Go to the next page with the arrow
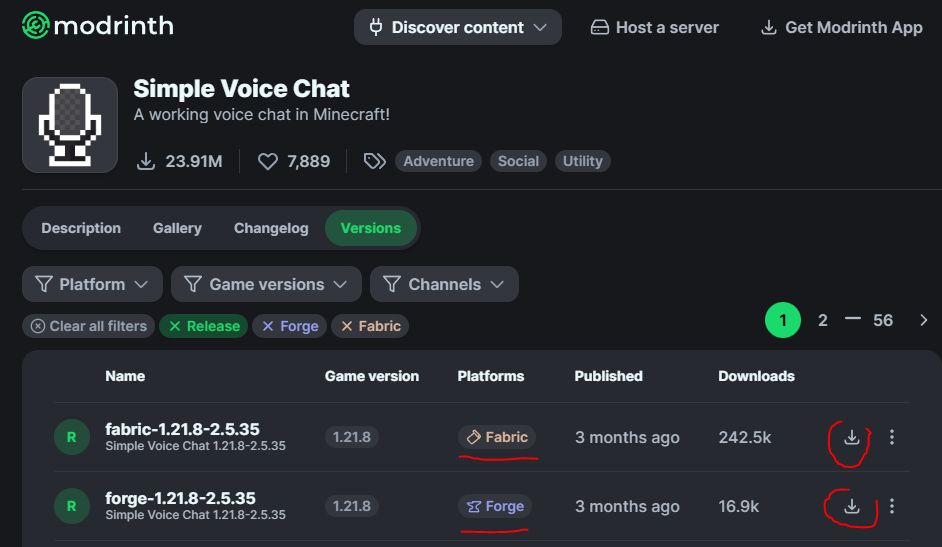The image size is (942, 547). pos(923,320)
